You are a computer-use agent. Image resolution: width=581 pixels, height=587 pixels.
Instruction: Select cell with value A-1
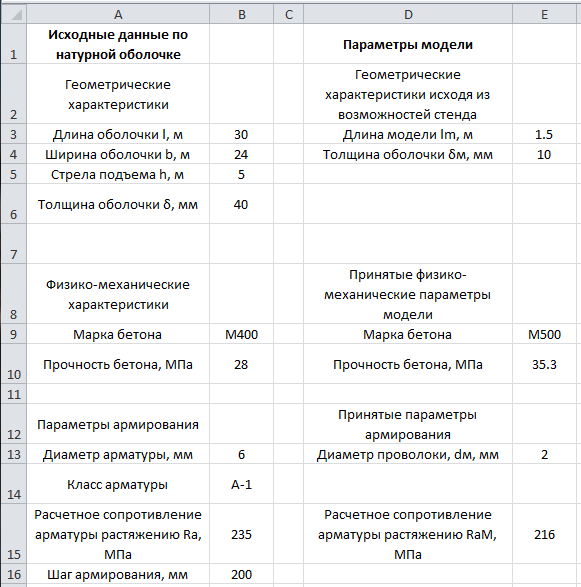coord(241,484)
